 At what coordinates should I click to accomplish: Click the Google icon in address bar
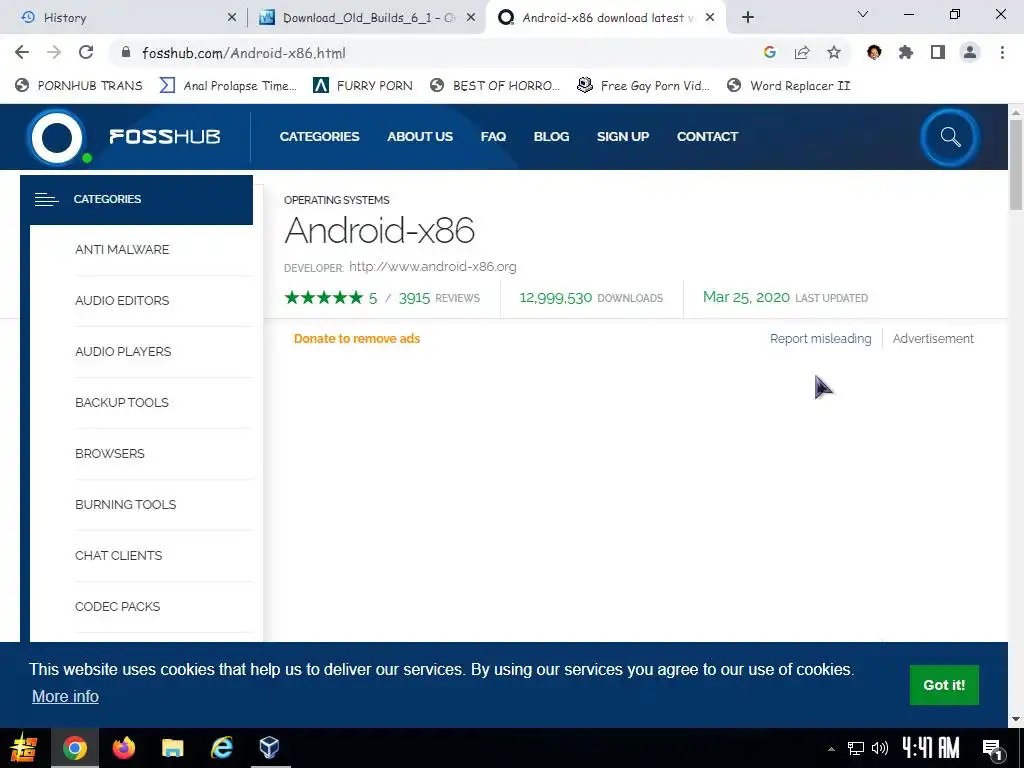(770, 53)
